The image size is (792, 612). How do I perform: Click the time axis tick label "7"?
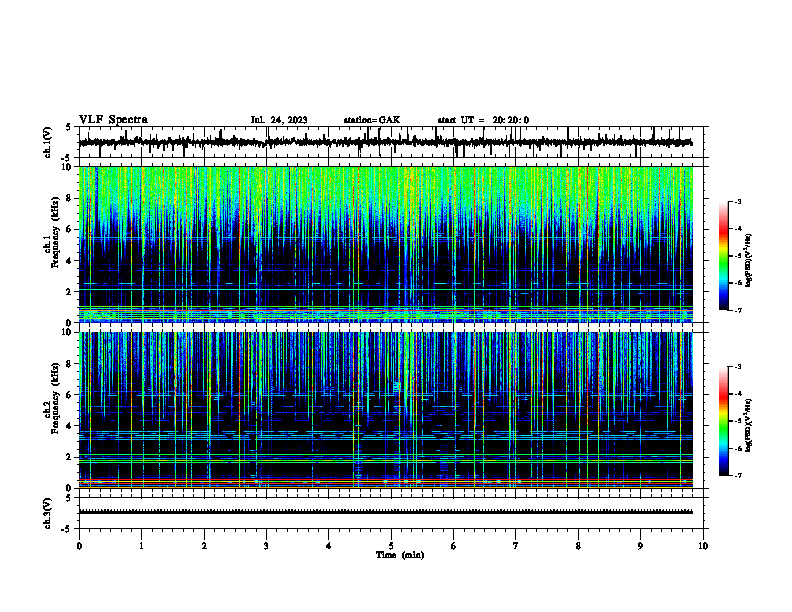coord(516,546)
